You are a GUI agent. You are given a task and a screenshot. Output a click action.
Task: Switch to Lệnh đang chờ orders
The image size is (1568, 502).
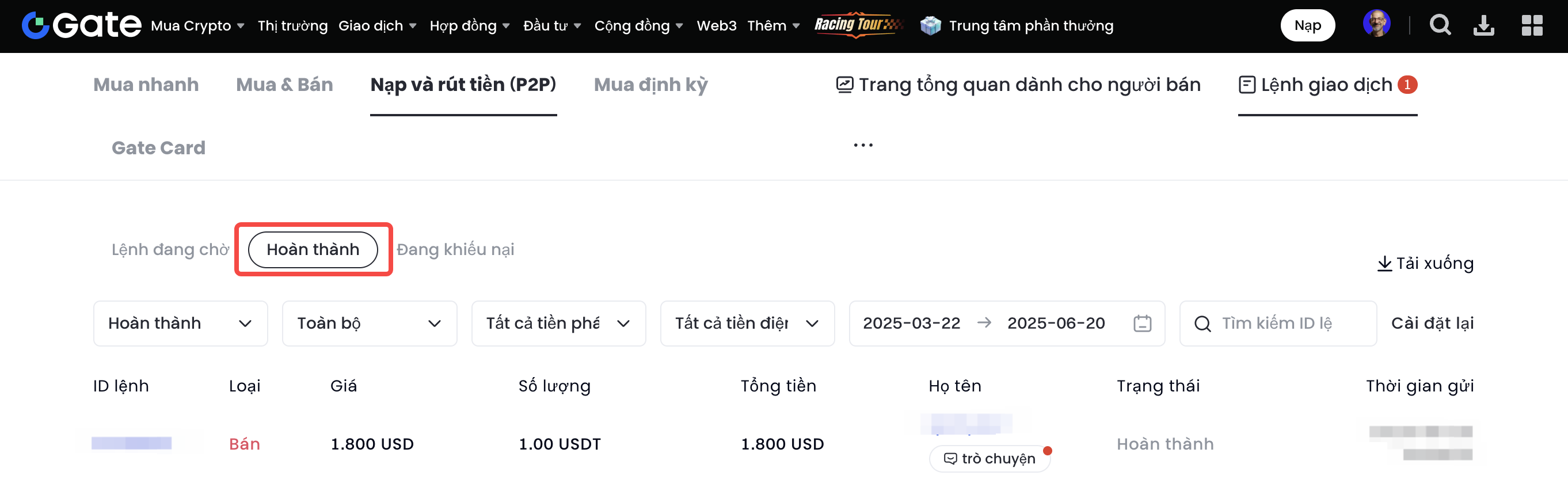(170, 249)
